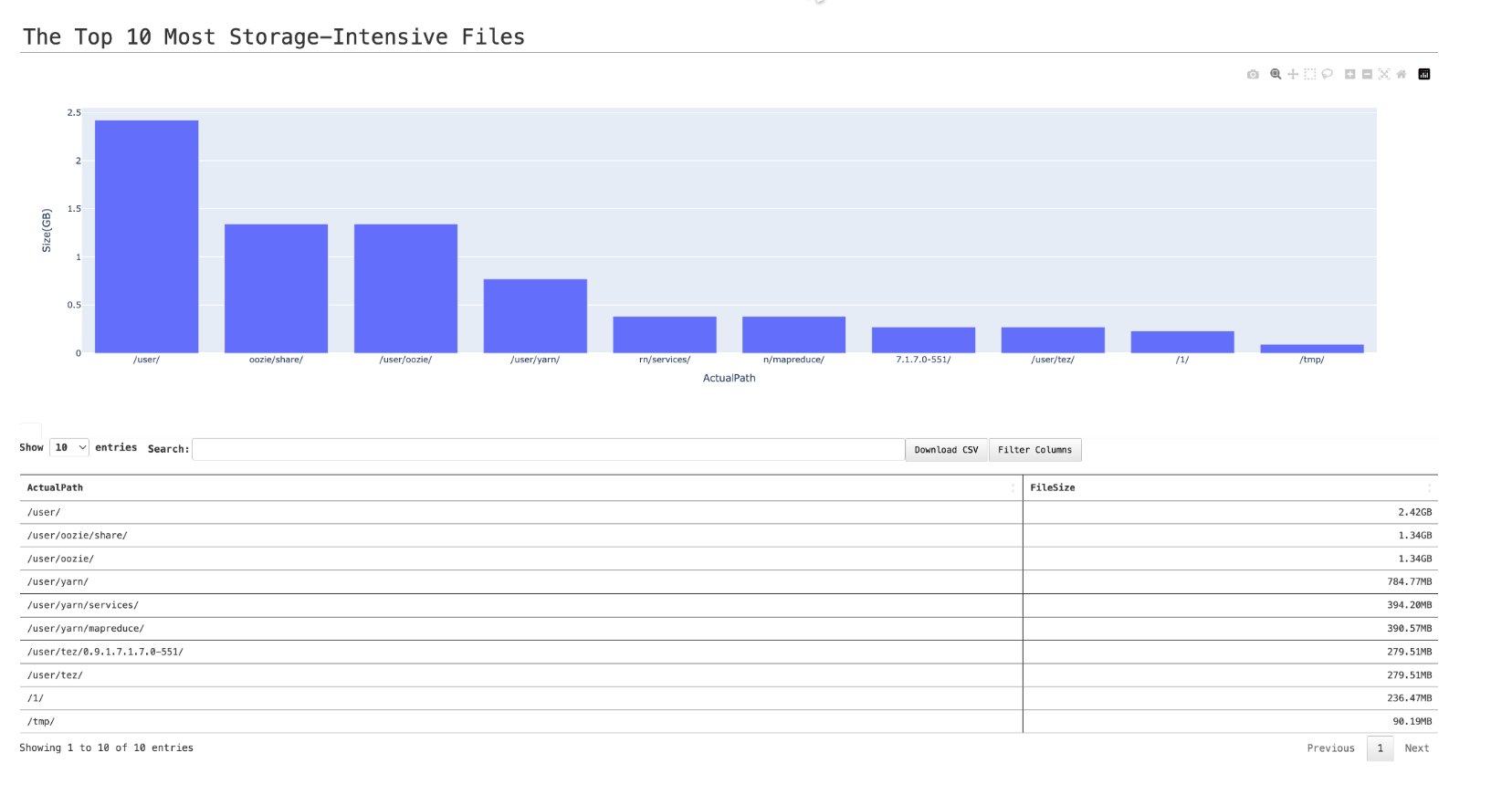Click the 394.20MB file size value

[1409, 605]
